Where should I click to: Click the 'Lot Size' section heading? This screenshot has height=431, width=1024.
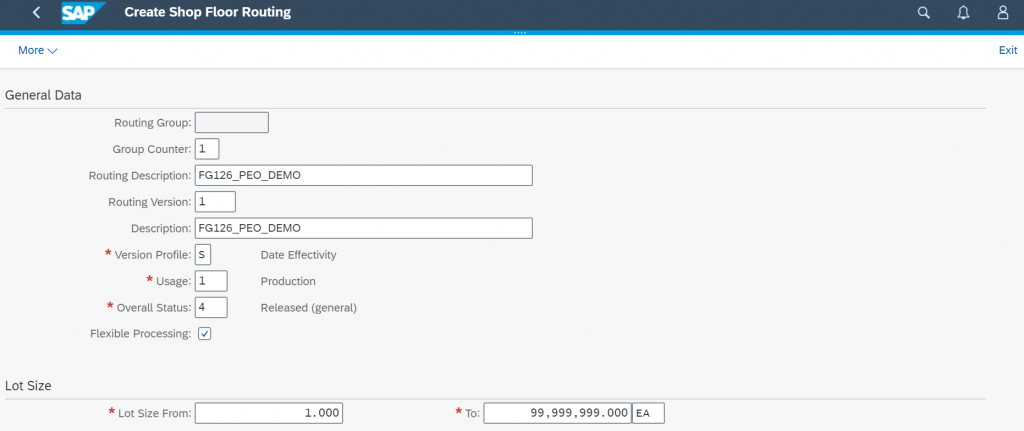[28, 386]
